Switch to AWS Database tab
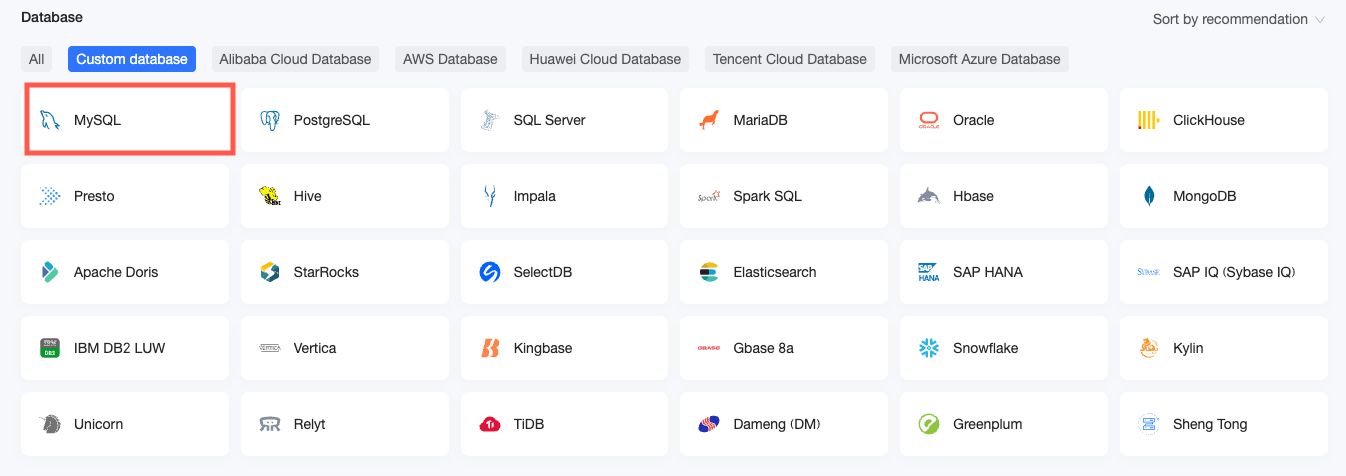1346x476 pixels. (x=450, y=59)
